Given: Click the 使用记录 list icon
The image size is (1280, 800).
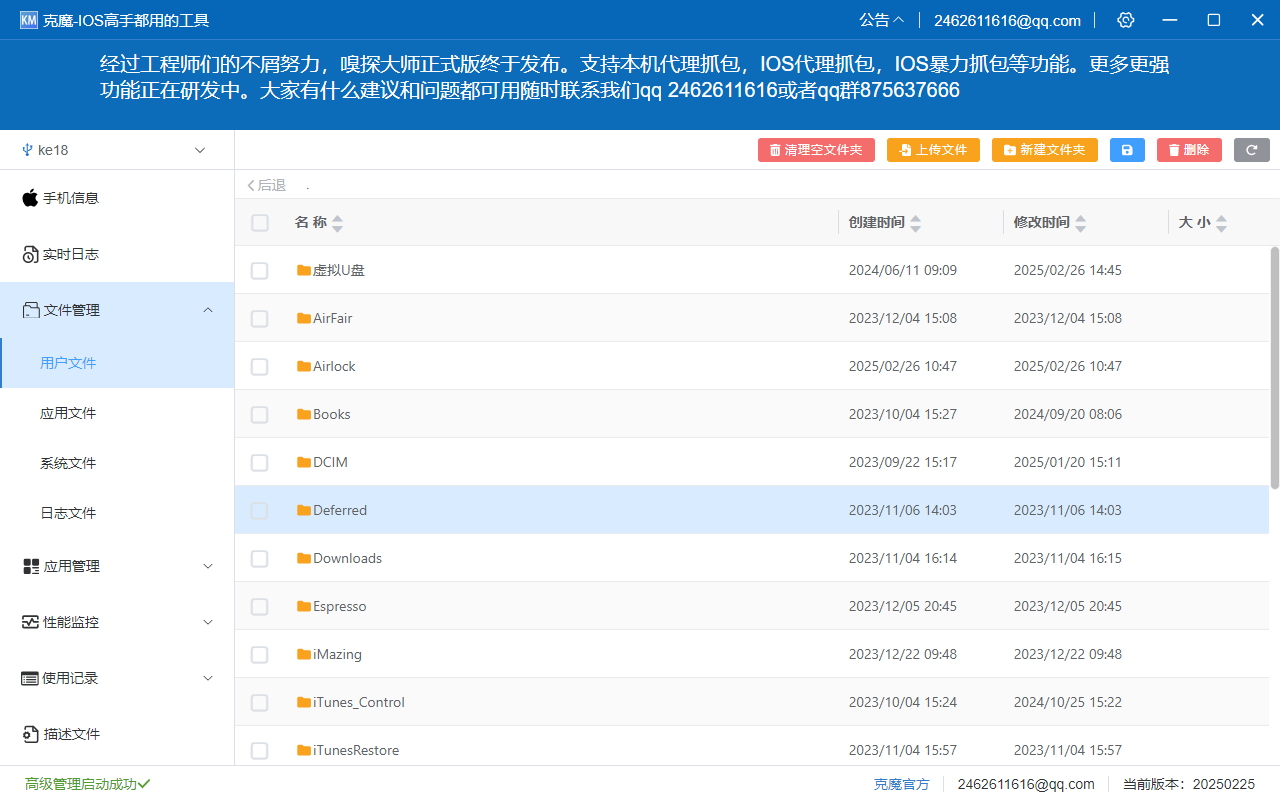Looking at the screenshot, I should 30,678.
